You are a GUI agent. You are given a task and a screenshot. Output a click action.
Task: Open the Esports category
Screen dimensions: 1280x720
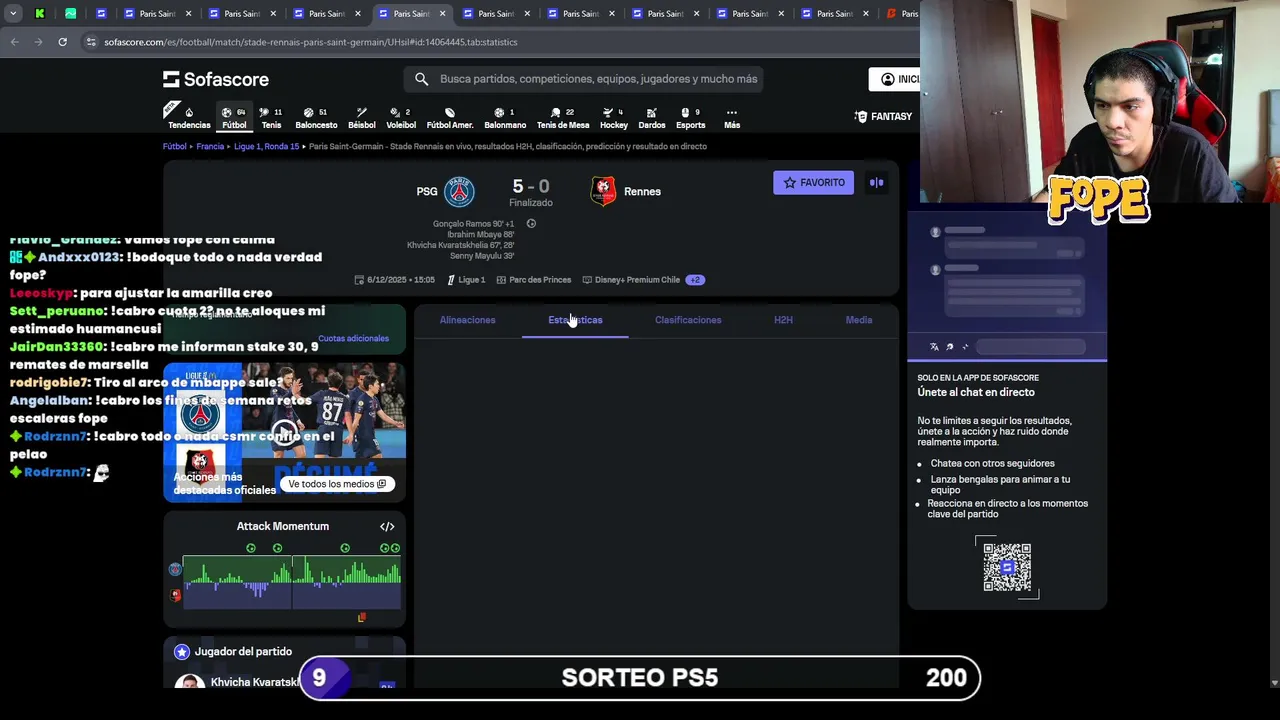pos(690,117)
